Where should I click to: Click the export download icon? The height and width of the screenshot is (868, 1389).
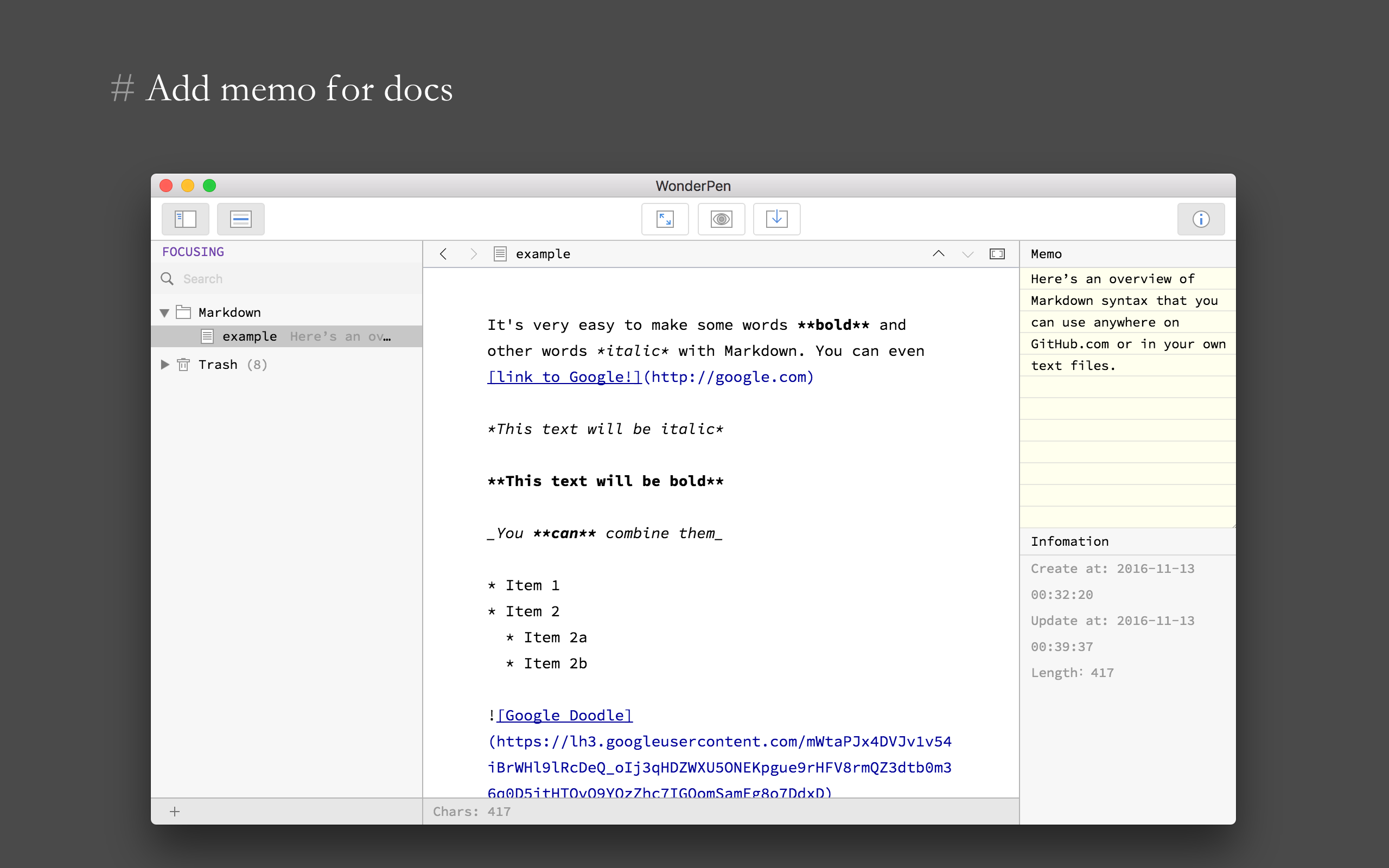click(776, 219)
